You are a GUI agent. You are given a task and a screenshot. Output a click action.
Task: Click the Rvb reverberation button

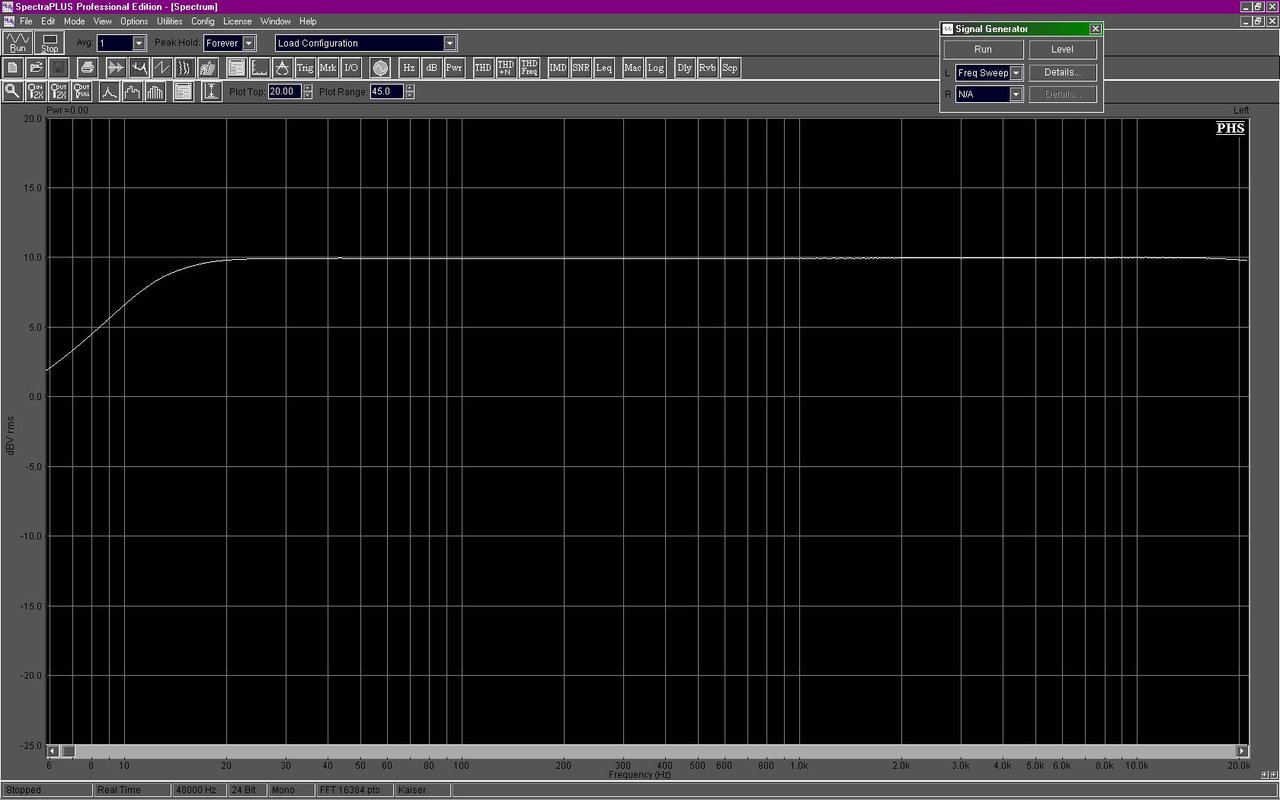[x=708, y=68]
